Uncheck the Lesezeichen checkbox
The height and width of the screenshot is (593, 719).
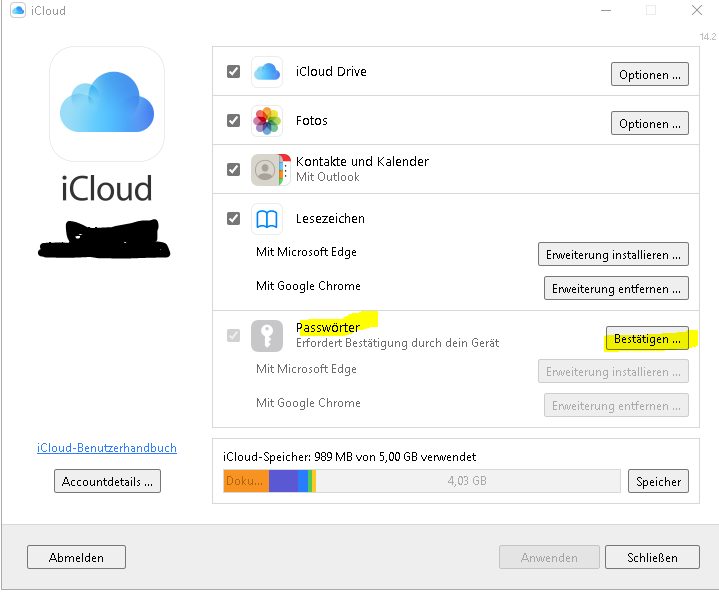233,218
